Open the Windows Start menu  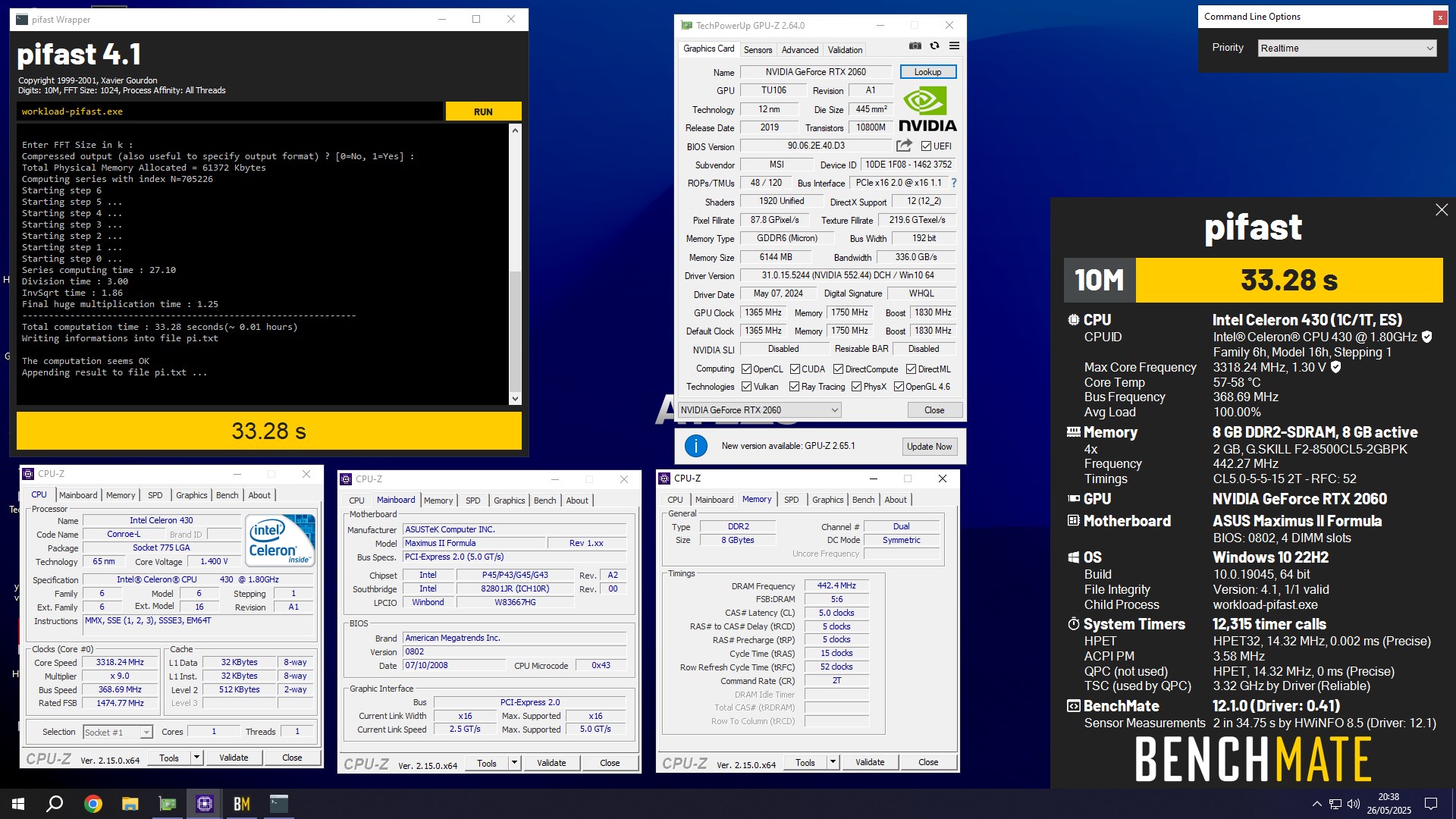[x=18, y=804]
